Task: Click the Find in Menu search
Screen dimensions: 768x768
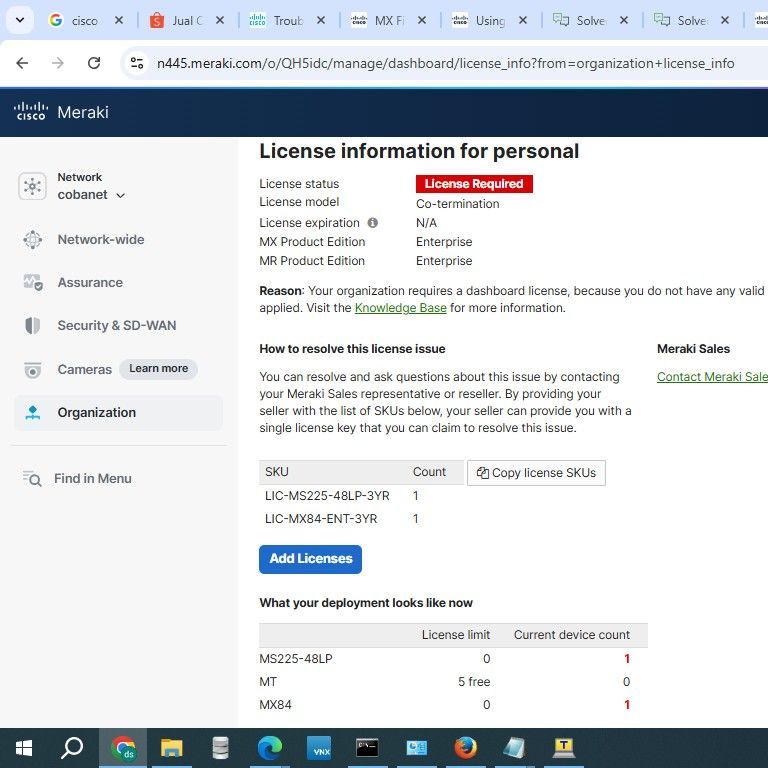Action: click(x=92, y=479)
